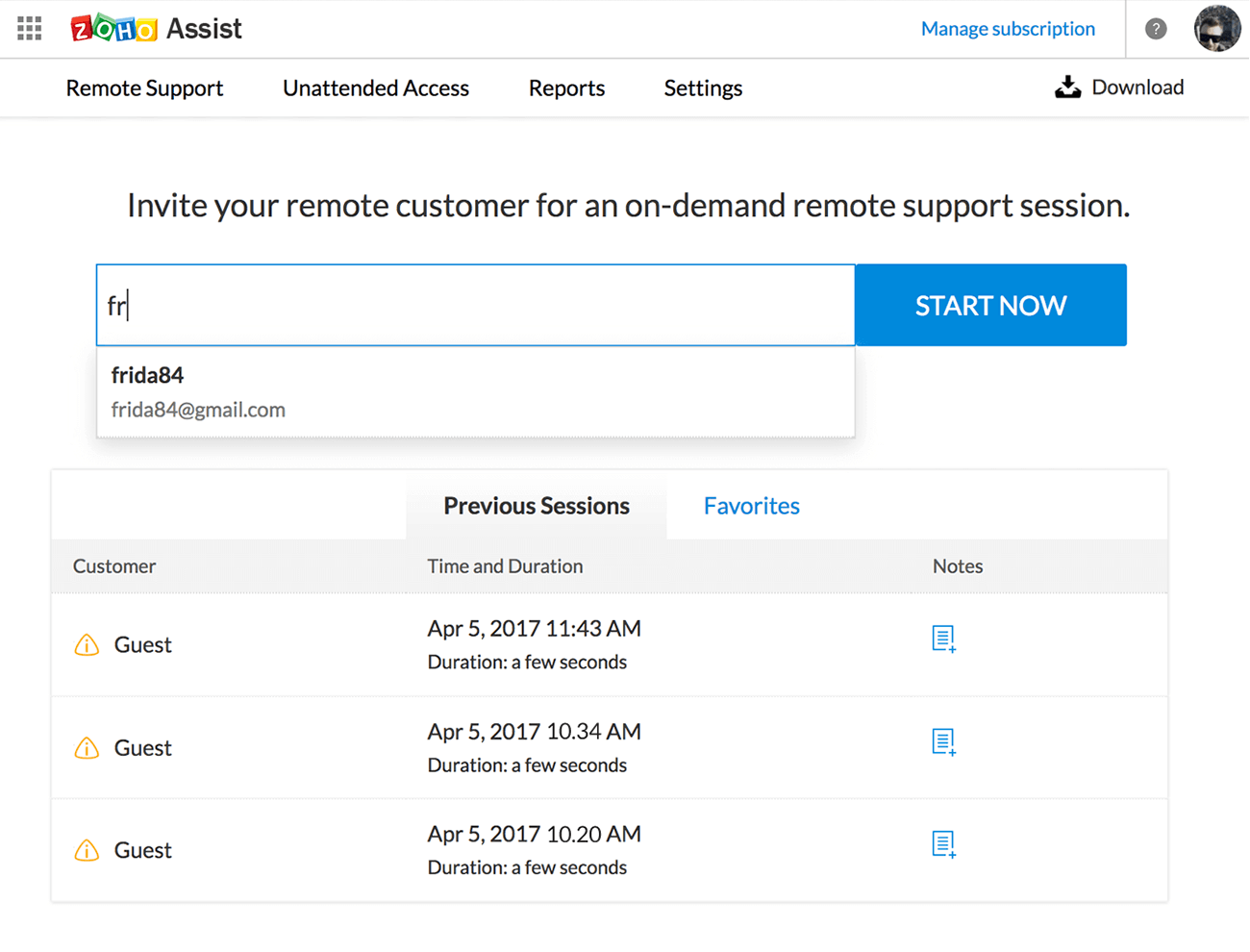Click warning icon on last Guest row
1250x952 pixels.
[x=87, y=851]
